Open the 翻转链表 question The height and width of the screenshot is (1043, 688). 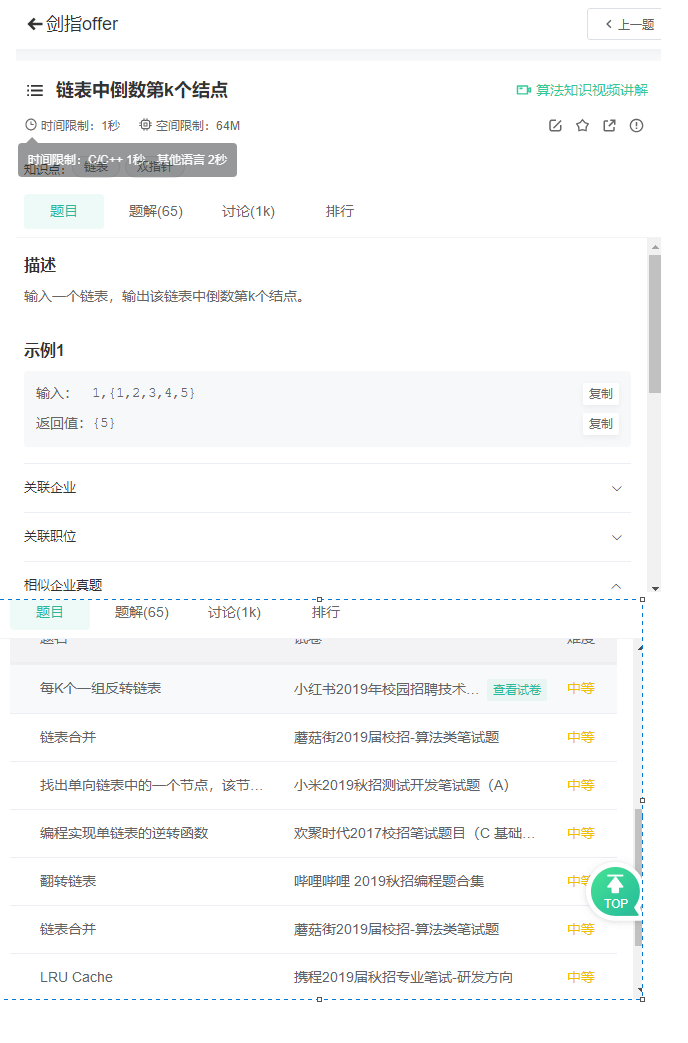pos(68,881)
